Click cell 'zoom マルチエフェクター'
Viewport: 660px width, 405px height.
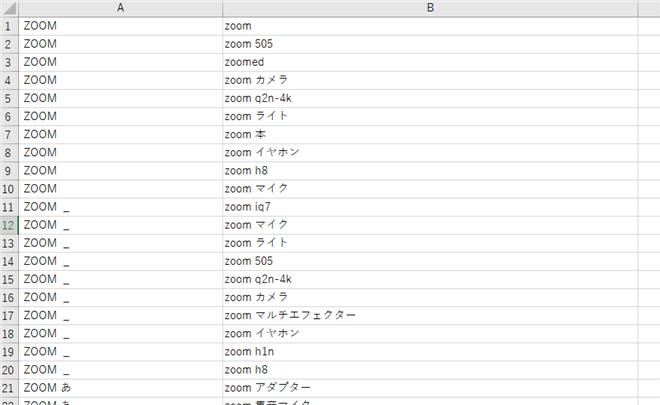[430, 316]
